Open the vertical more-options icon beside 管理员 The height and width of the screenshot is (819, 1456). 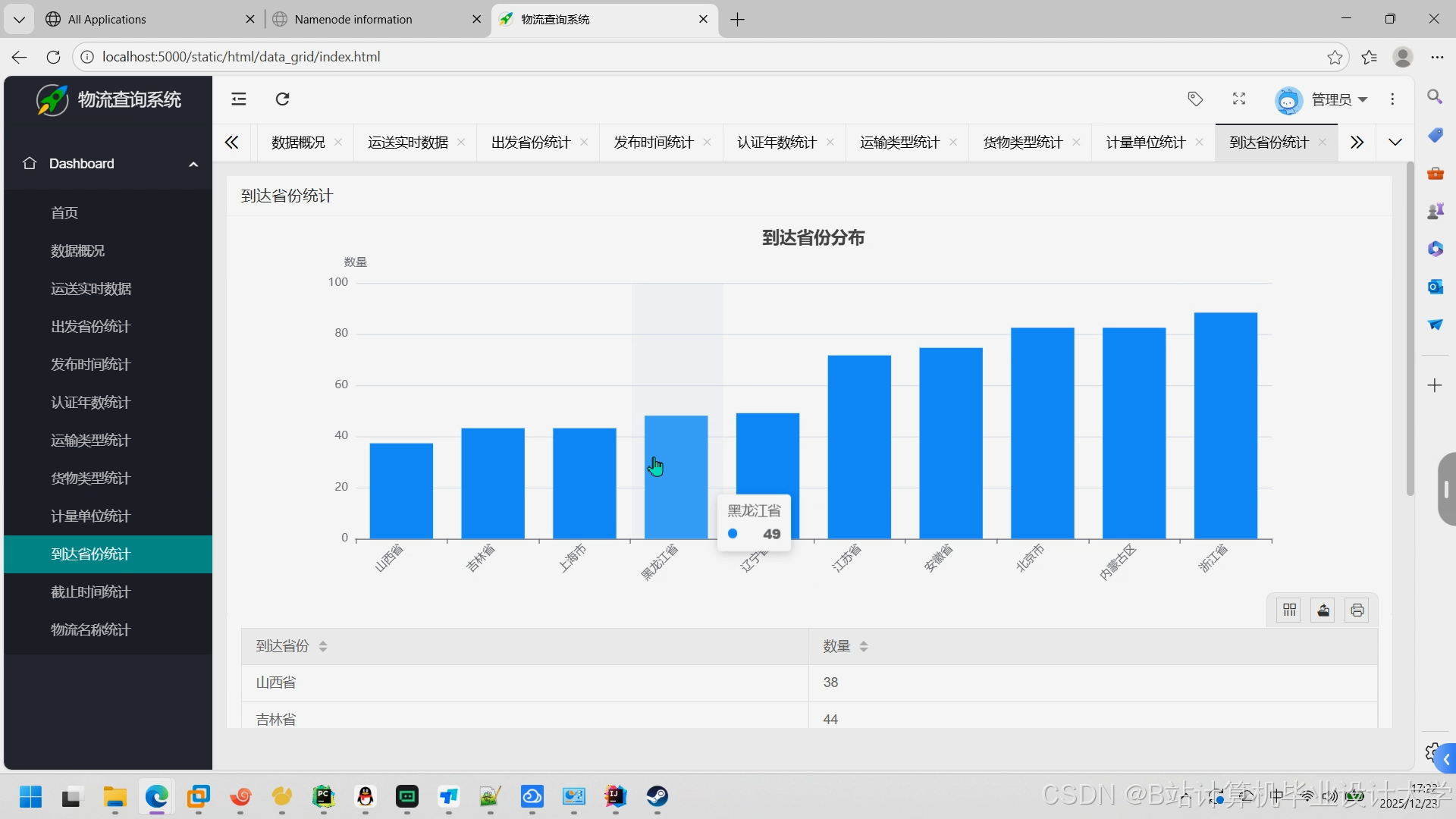point(1392,99)
